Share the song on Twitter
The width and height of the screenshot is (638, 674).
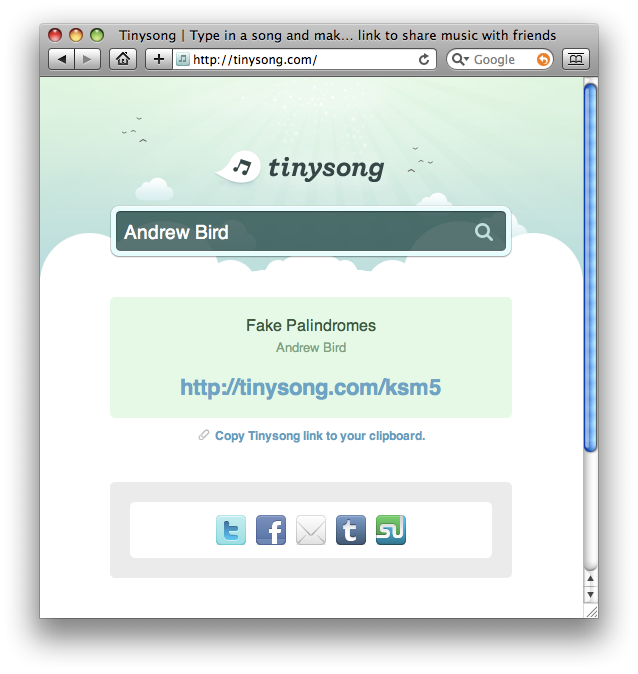[231, 530]
